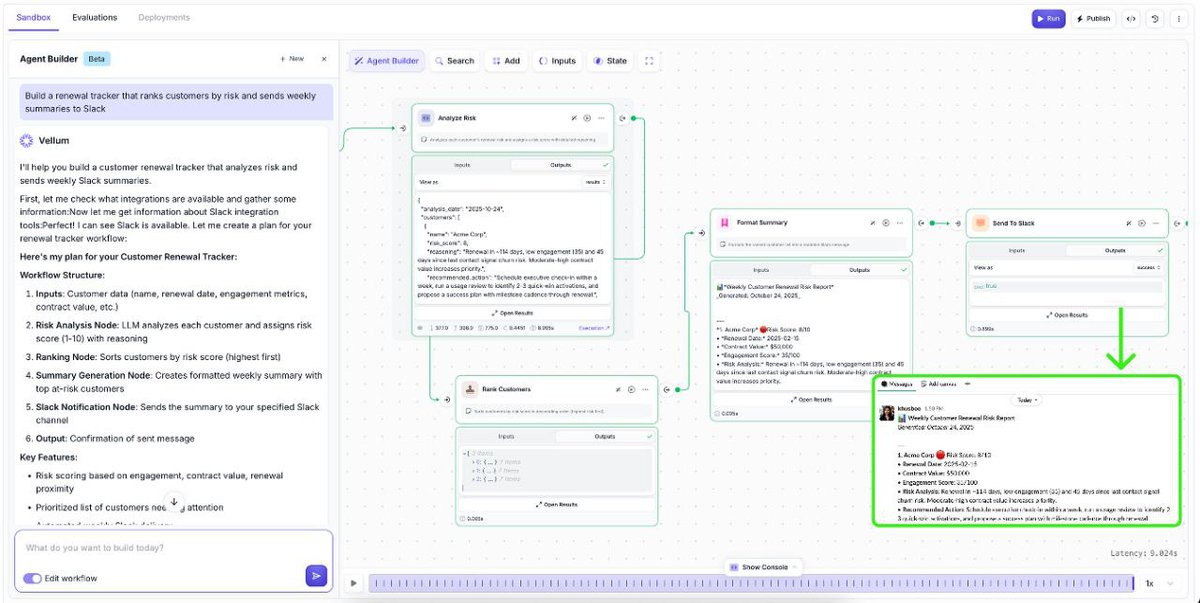
Task: Play the execution timeline
Action: point(353,583)
